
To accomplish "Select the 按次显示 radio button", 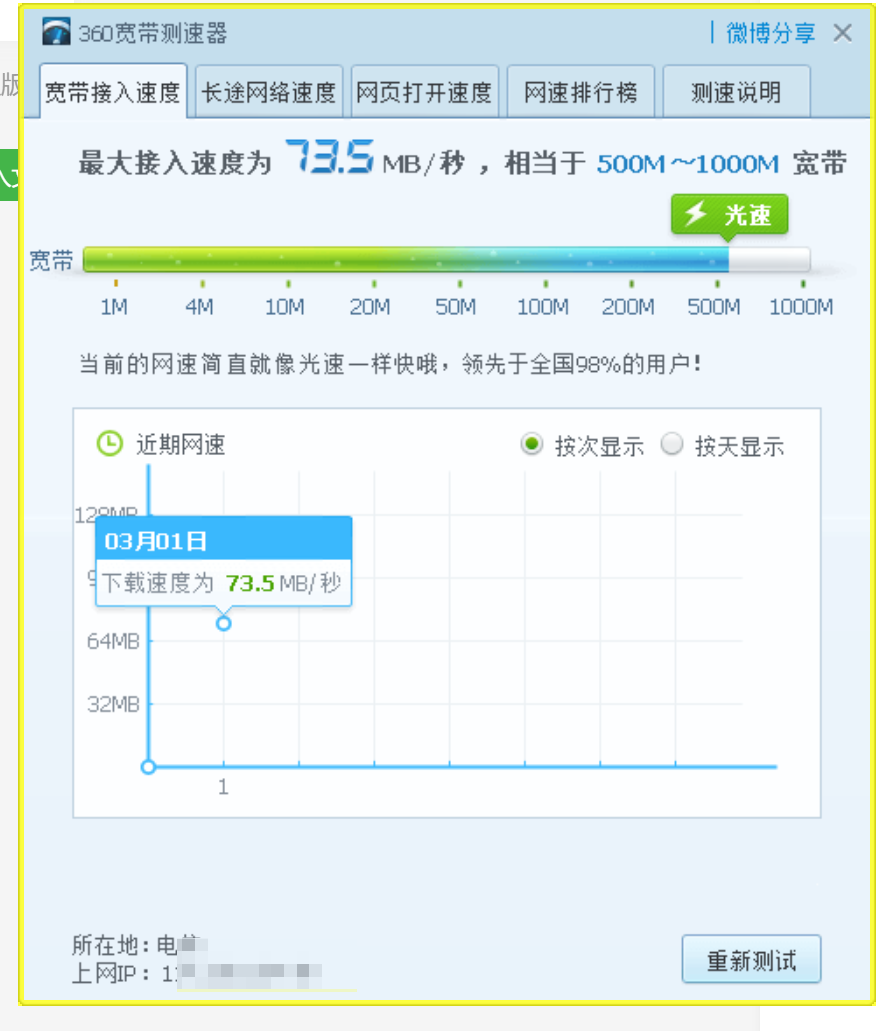I will coord(531,444).
